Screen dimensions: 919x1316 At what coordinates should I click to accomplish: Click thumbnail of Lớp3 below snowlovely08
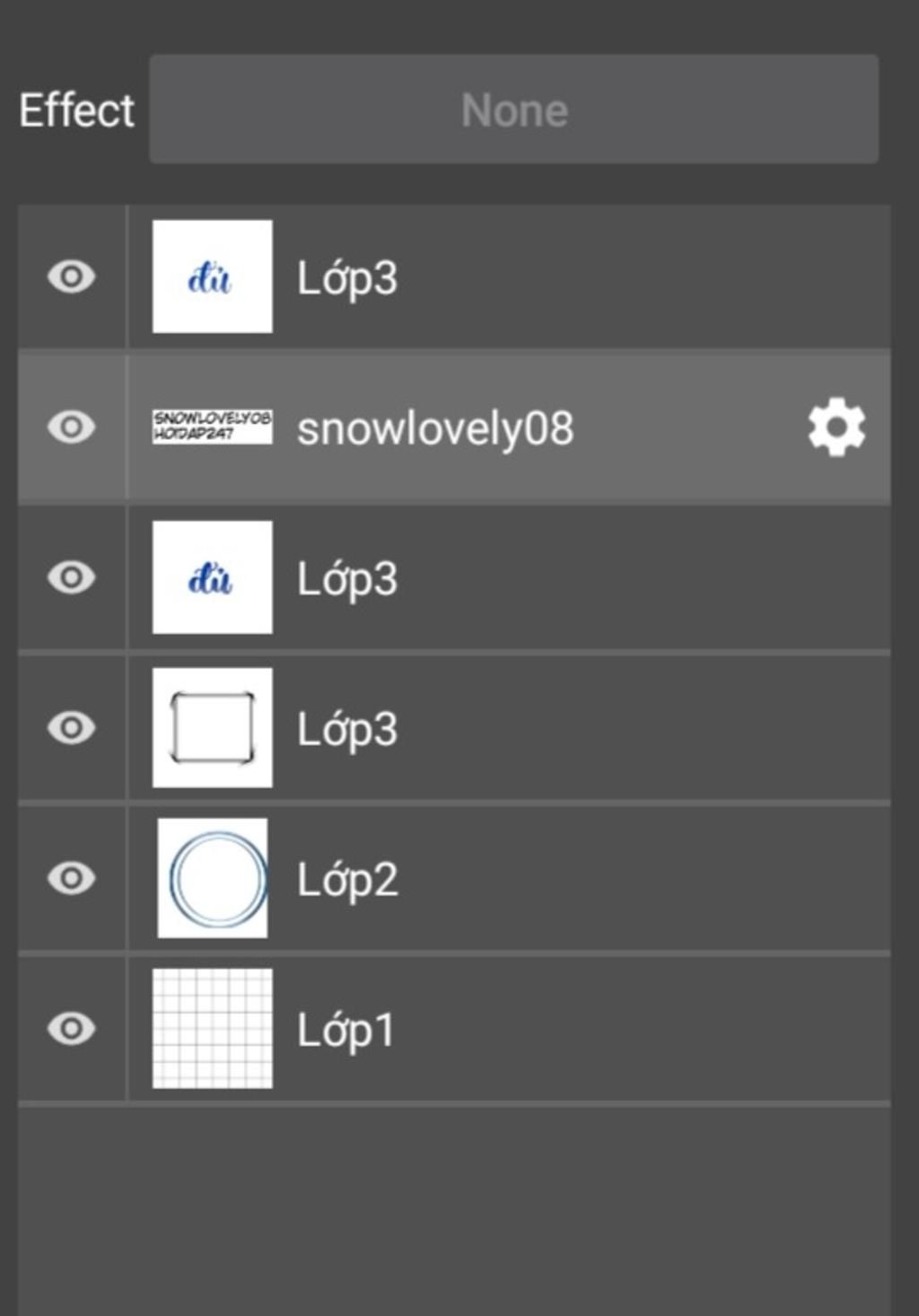click(213, 577)
